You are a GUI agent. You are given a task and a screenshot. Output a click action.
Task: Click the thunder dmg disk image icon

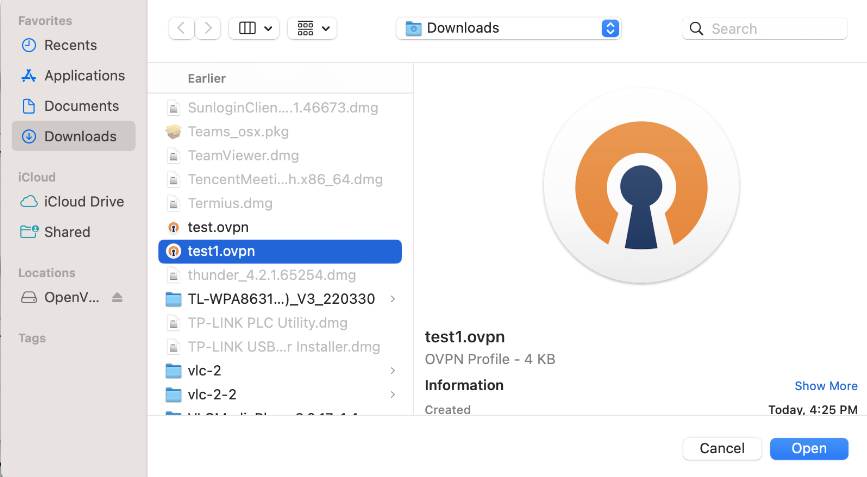click(x=174, y=275)
